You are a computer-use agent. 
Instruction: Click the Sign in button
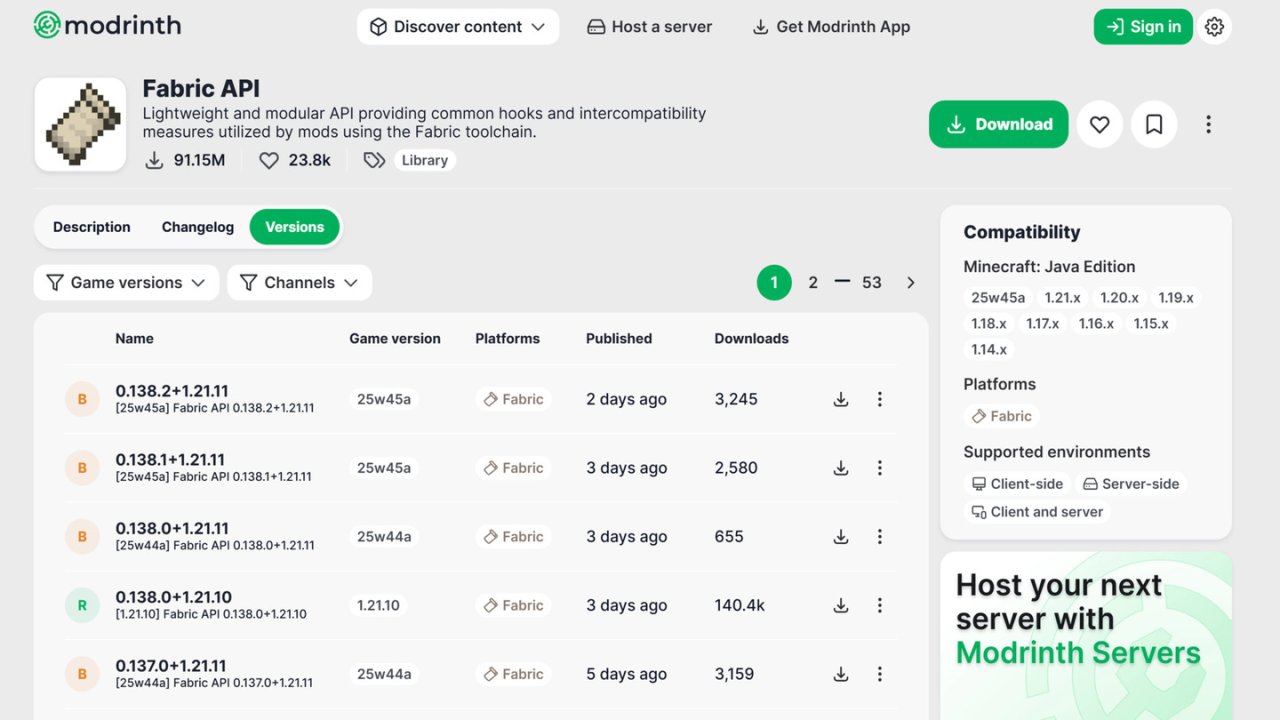1142,27
